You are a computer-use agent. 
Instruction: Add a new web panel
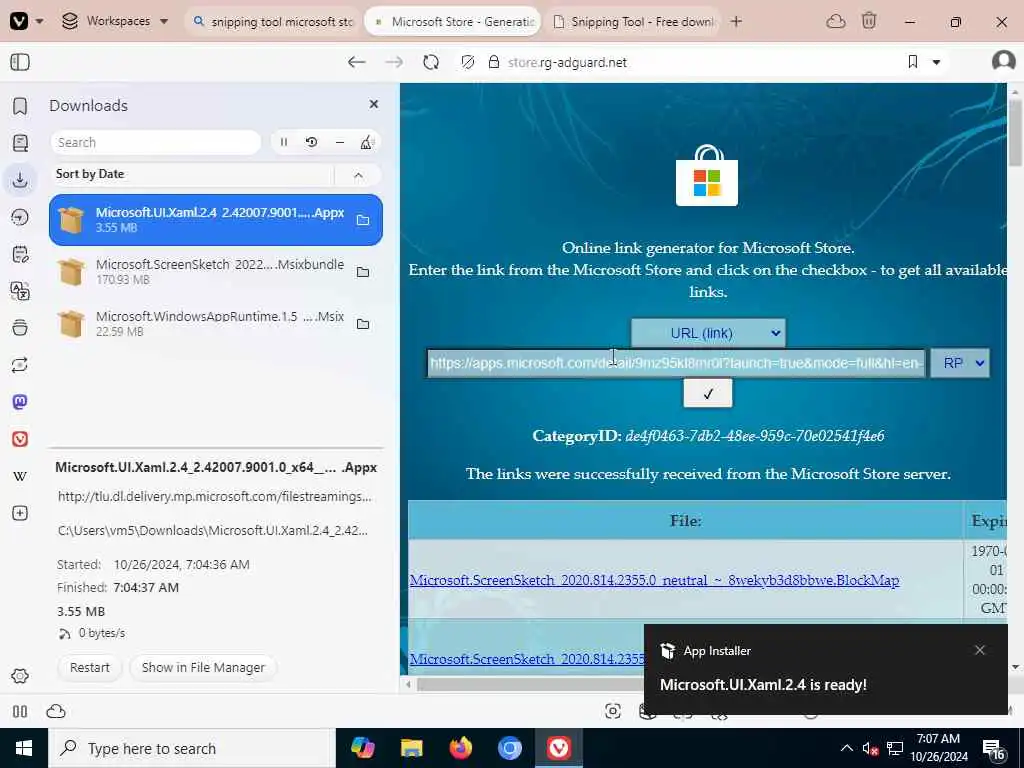[x=20, y=513]
